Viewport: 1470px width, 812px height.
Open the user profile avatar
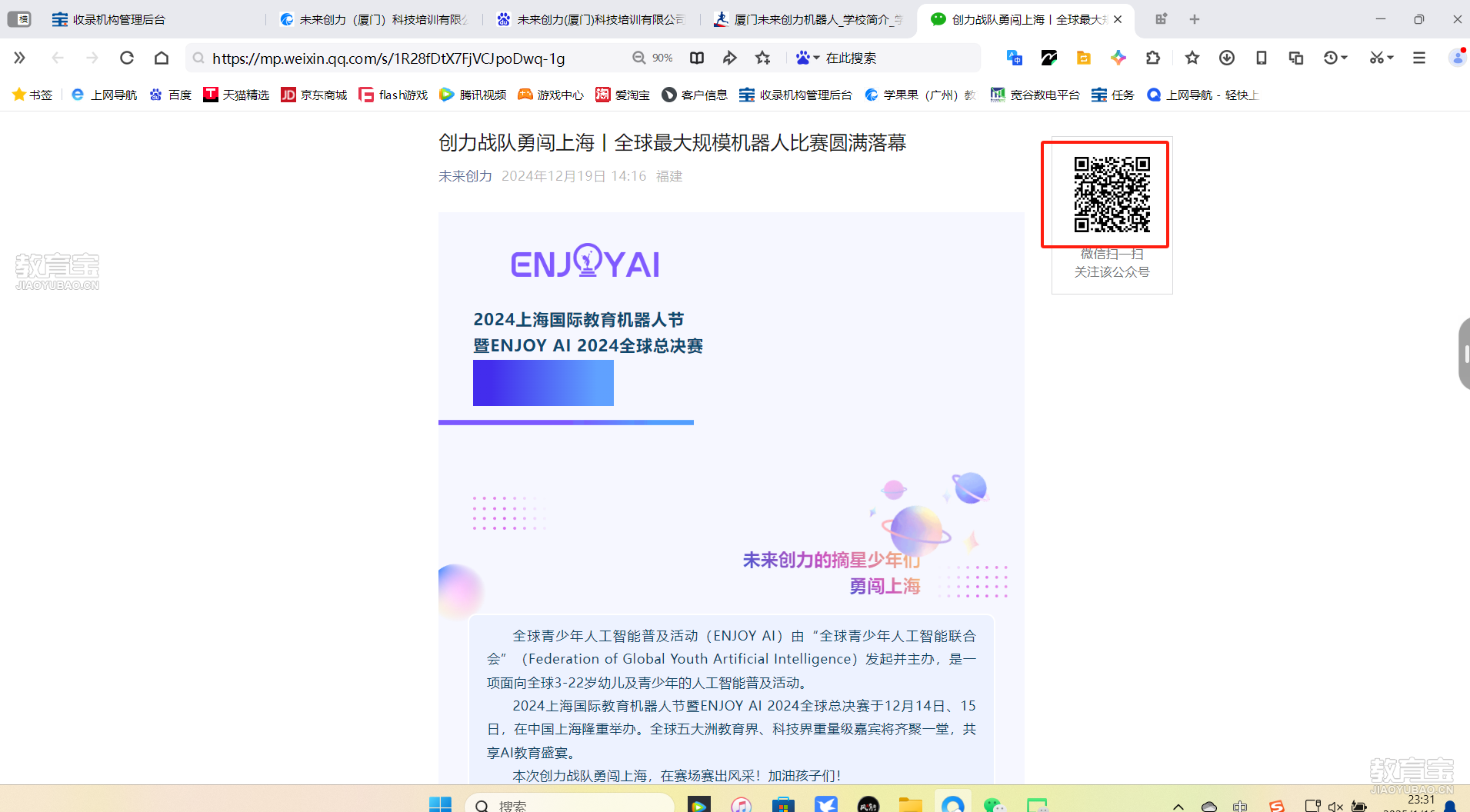point(1457,58)
